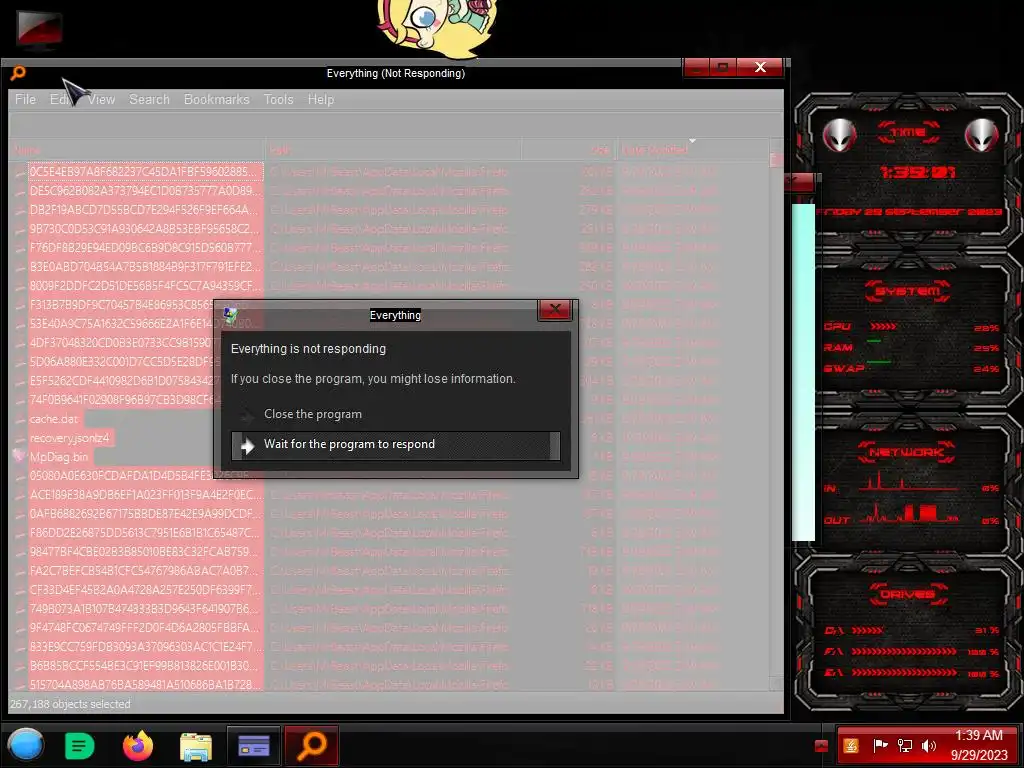Click the network tray icon

click(905, 746)
